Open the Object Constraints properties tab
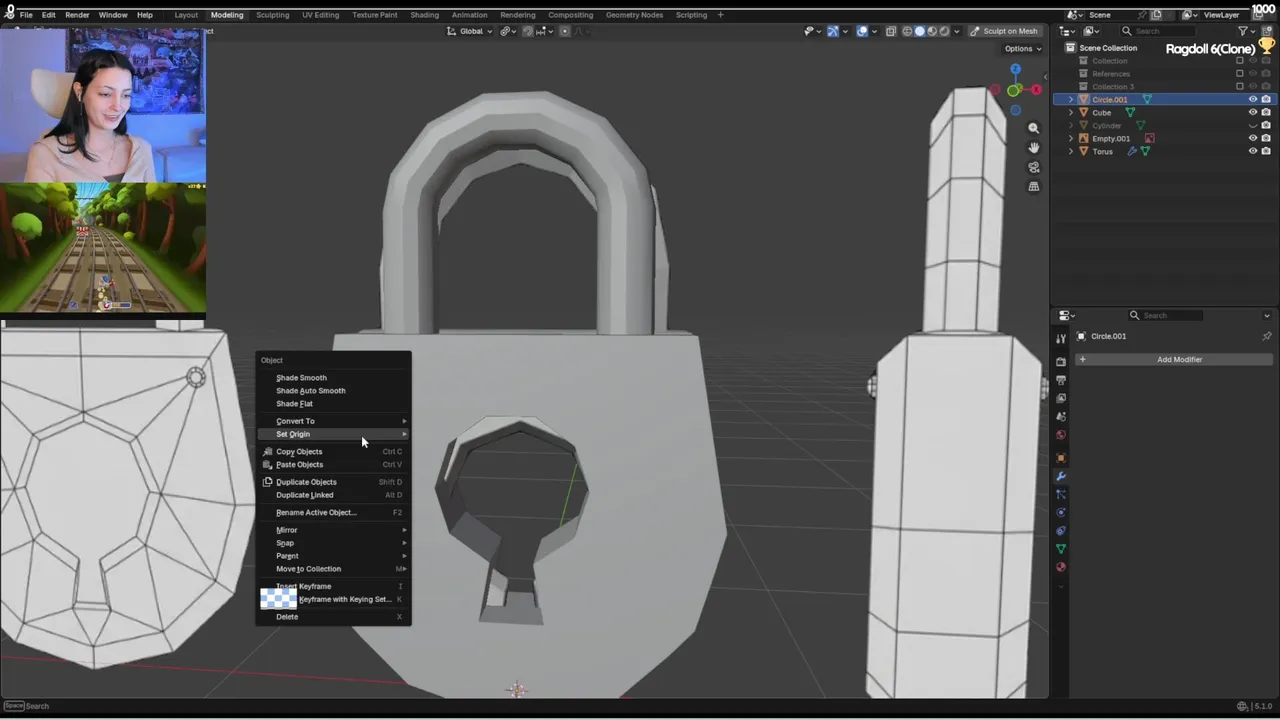Screen dimensions: 1280x720 1061,530
